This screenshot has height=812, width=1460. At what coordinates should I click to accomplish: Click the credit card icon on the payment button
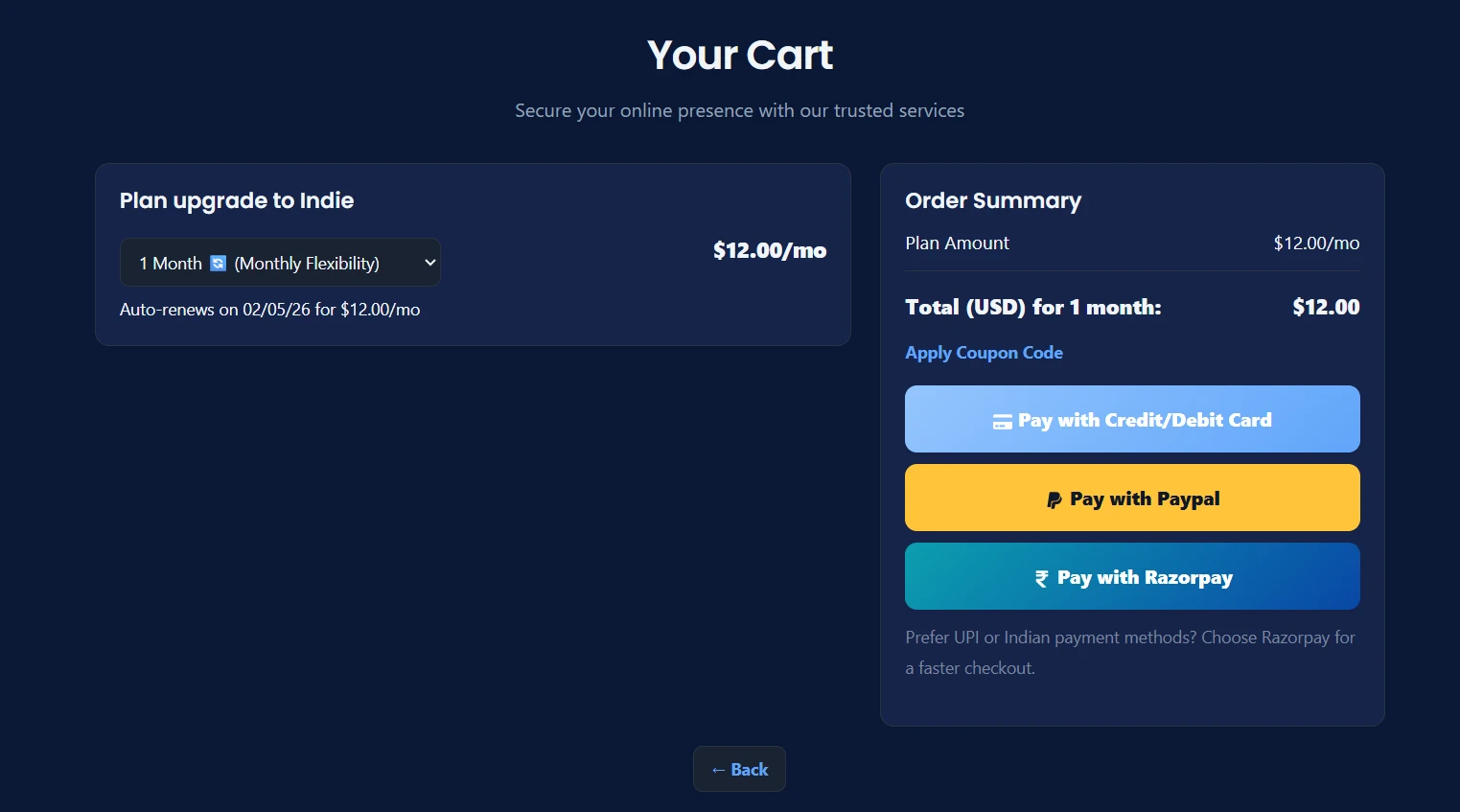click(x=1003, y=420)
